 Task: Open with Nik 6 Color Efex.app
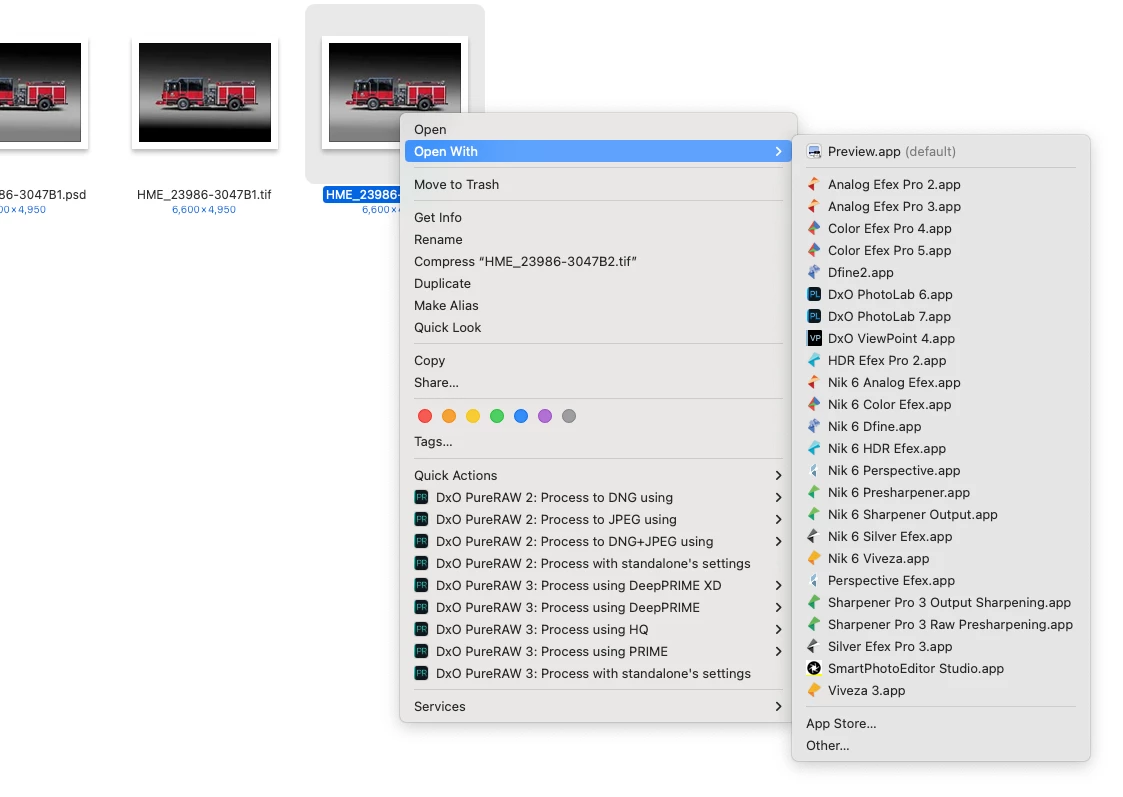pos(940,405)
